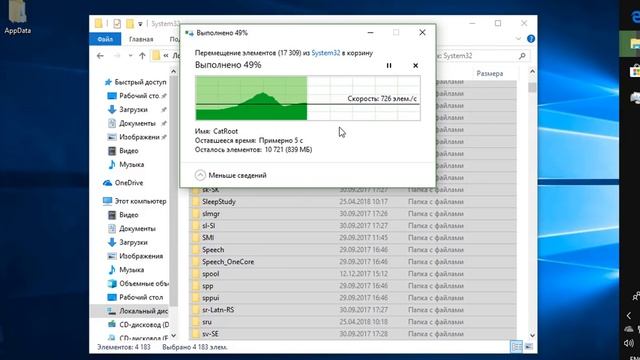Image resolution: width=640 pixels, height=360 pixels.
Task: Click the transfer speed progress graph
Action: [x=308, y=98]
